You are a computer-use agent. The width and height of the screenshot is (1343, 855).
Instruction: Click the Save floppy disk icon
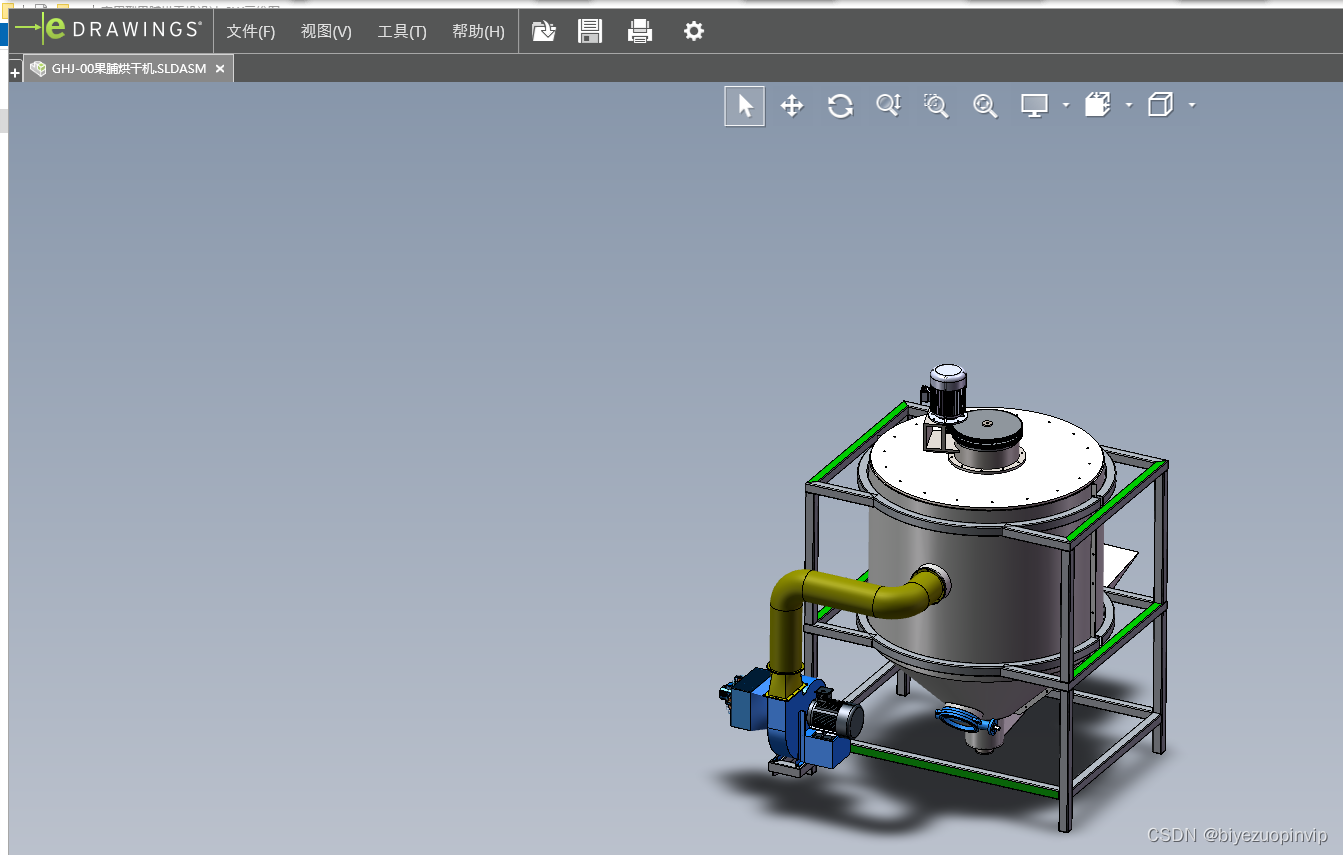(x=590, y=31)
